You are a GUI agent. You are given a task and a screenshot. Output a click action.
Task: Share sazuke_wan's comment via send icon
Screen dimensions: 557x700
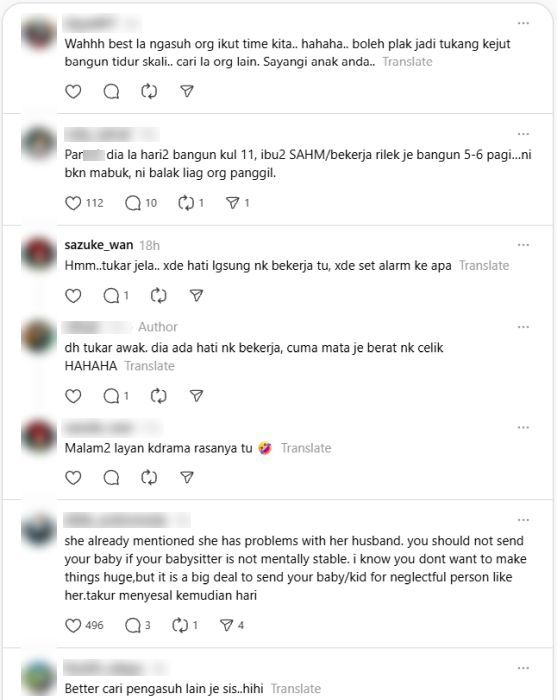(196, 296)
